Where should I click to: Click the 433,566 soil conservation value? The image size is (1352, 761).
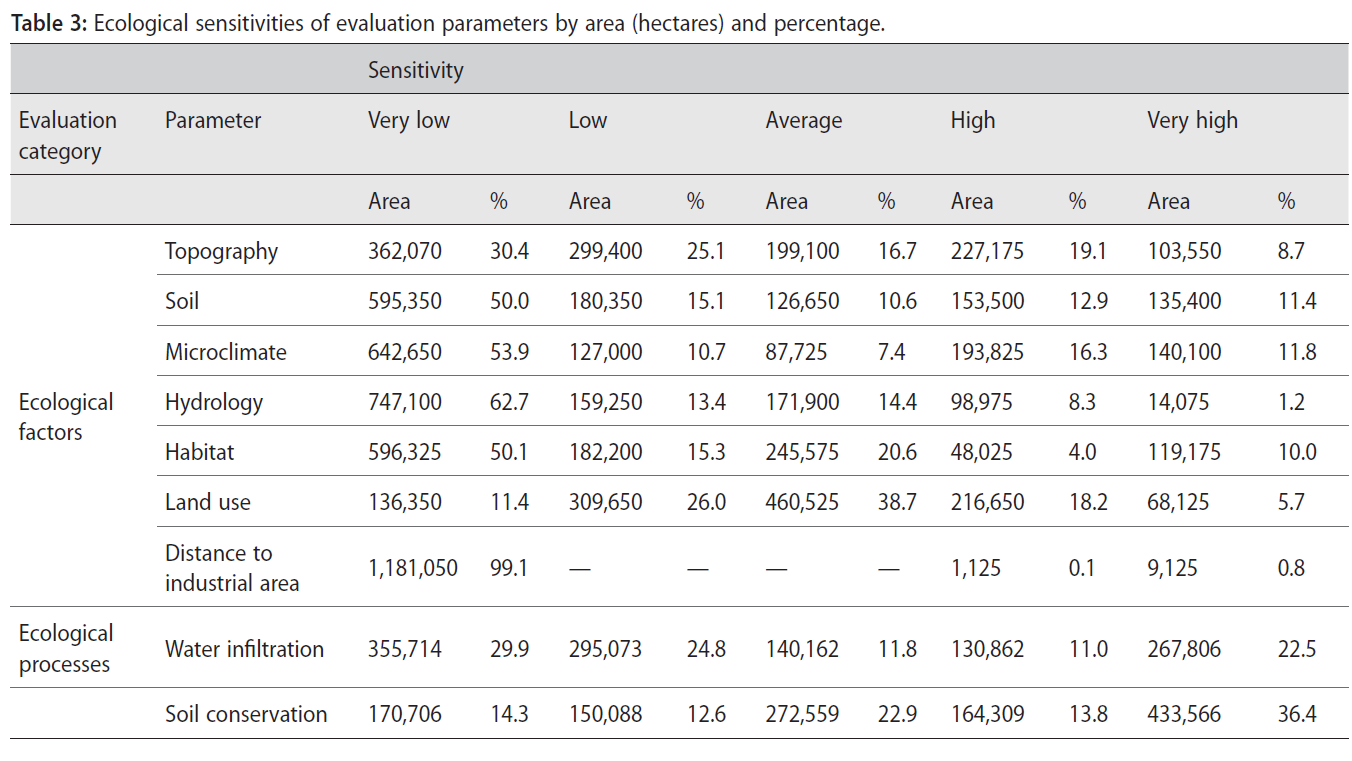pyautogui.click(x=1184, y=714)
